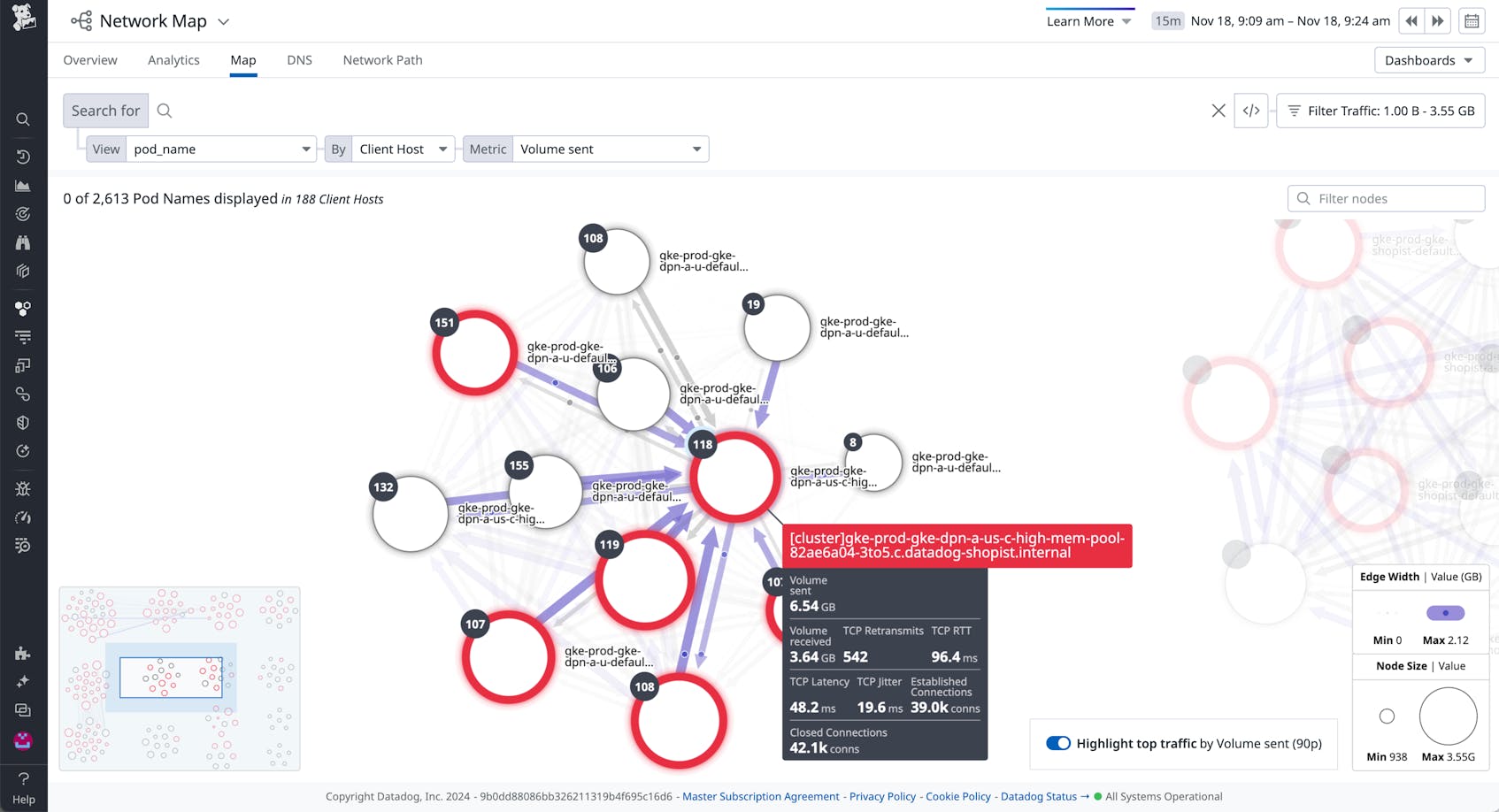Open the shield Security icon in left sidebar

coord(23,422)
